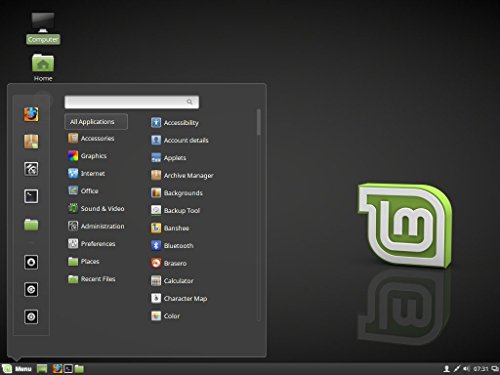Launch Calculator

coord(172,281)
